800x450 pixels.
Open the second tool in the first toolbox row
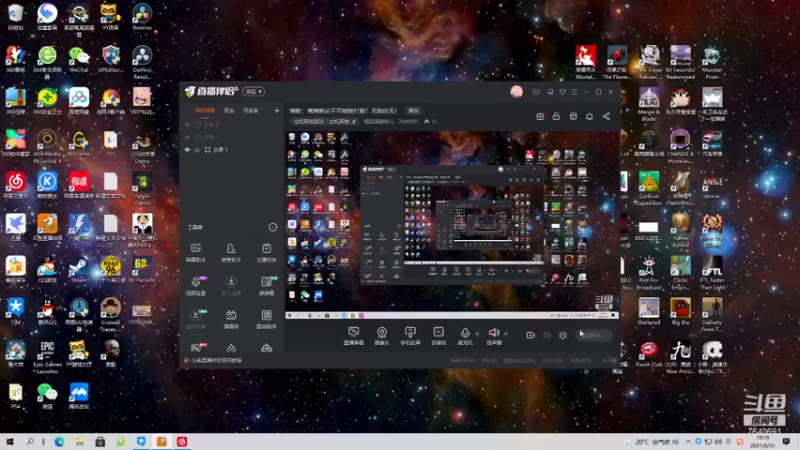[231, 253]
